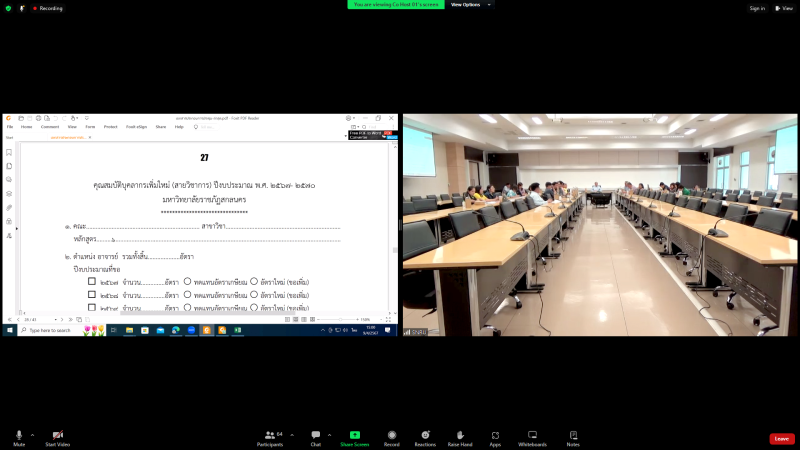Open the Participants panel
The image size is (800, 450).
click(x=269, y=436)
